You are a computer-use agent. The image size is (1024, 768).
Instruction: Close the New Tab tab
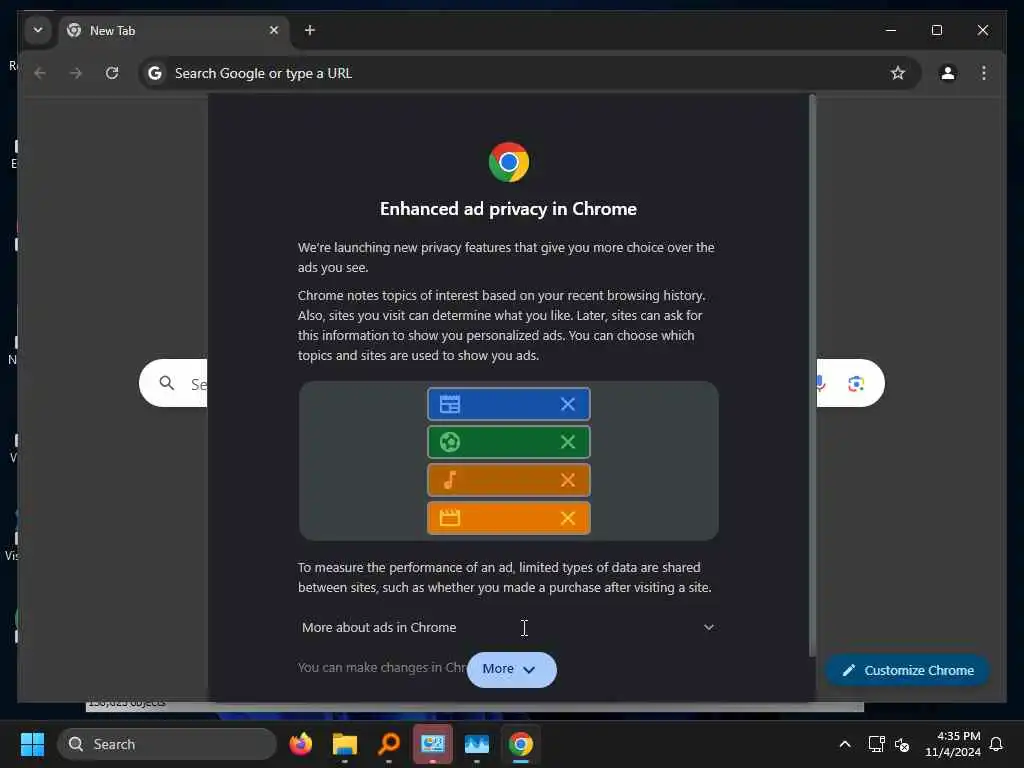(274, 30)
